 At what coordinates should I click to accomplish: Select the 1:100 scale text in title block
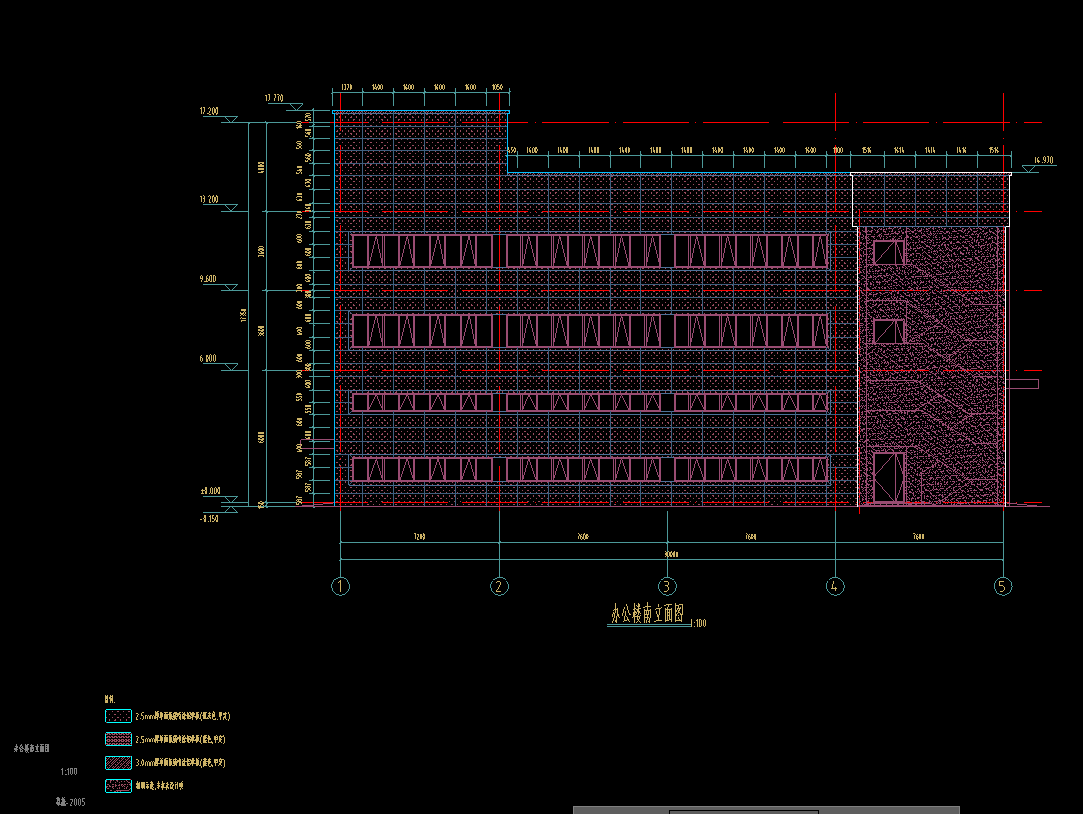[69, 772]
